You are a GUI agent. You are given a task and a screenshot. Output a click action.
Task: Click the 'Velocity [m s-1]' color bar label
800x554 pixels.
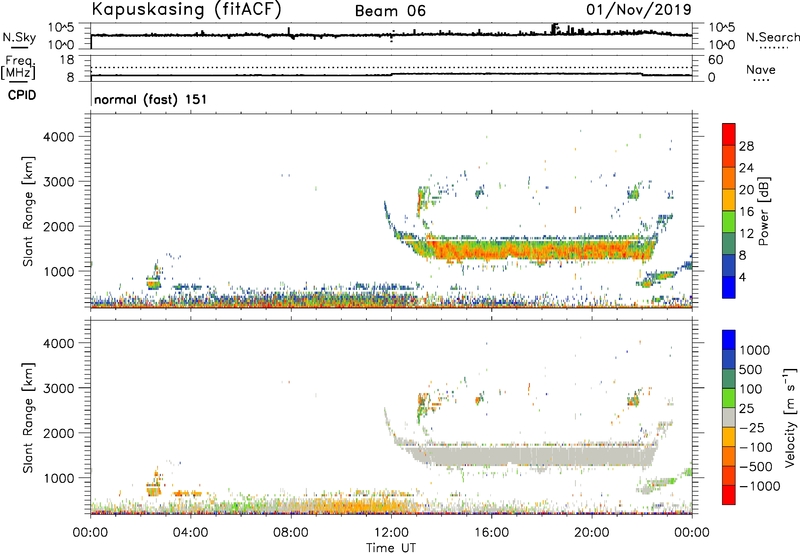click(x=790, y=417)
